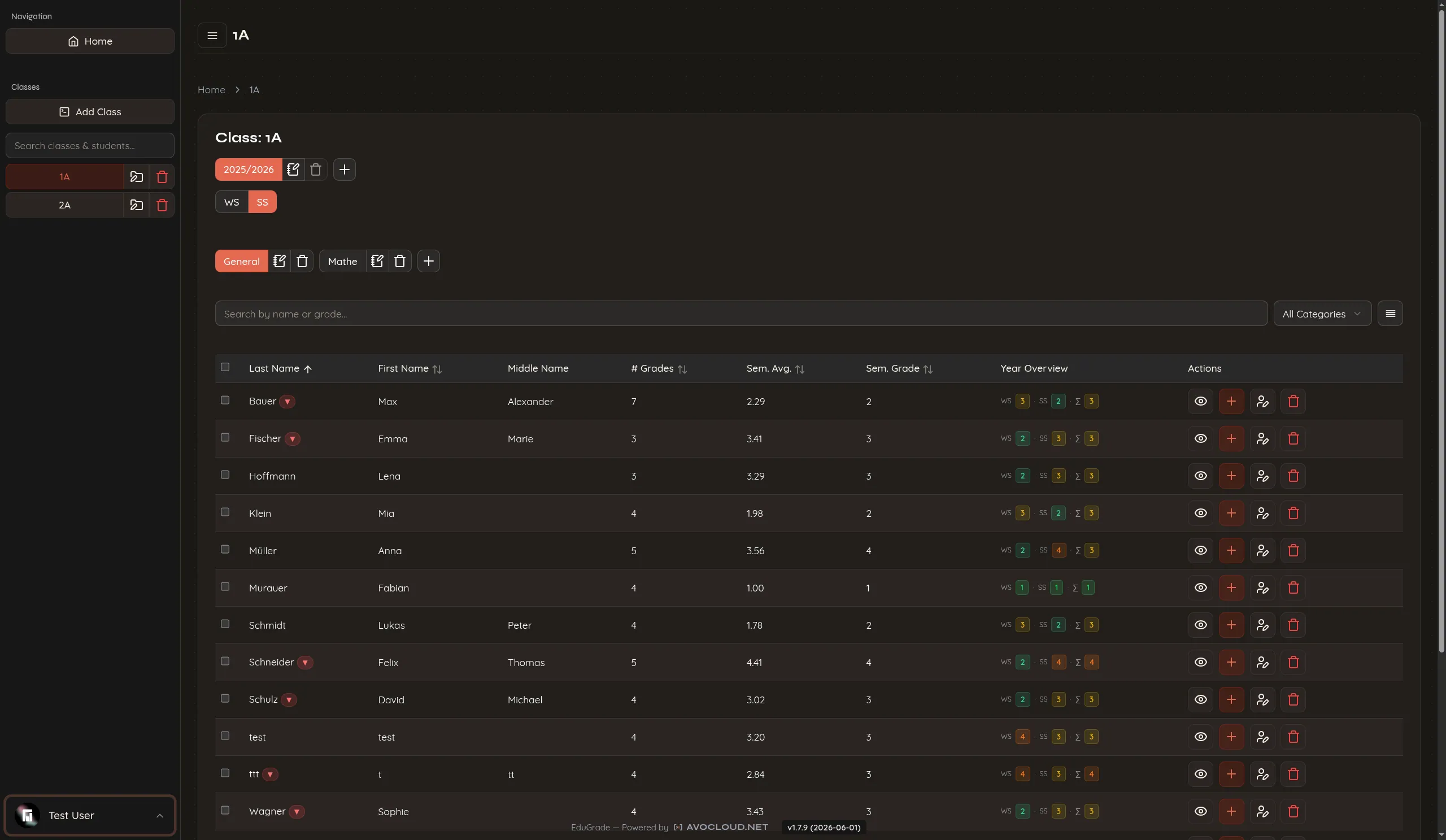Open the Mathe subject tab
Image resolution: width=1446 pixels, height=840 pixels.
click(x=342, y=261)
